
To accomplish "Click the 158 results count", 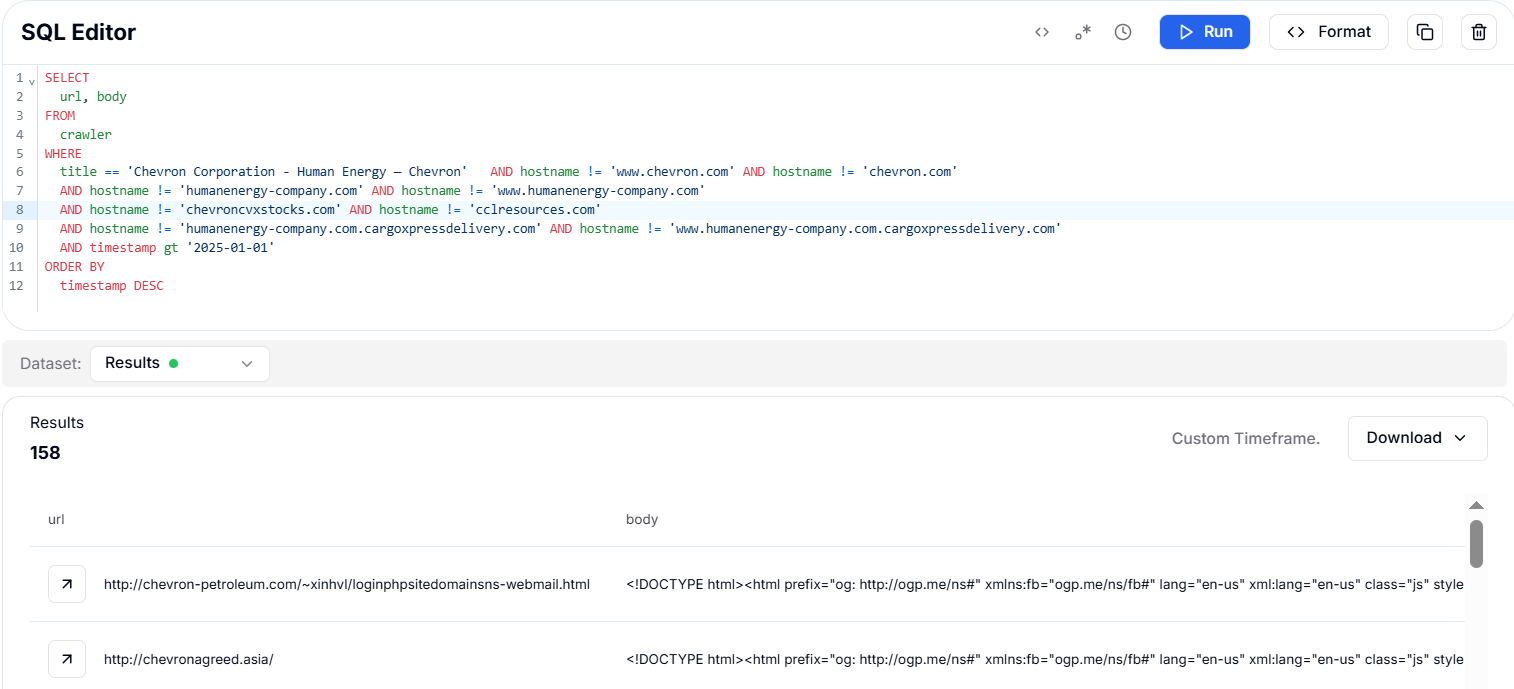I will click(45, 453).
